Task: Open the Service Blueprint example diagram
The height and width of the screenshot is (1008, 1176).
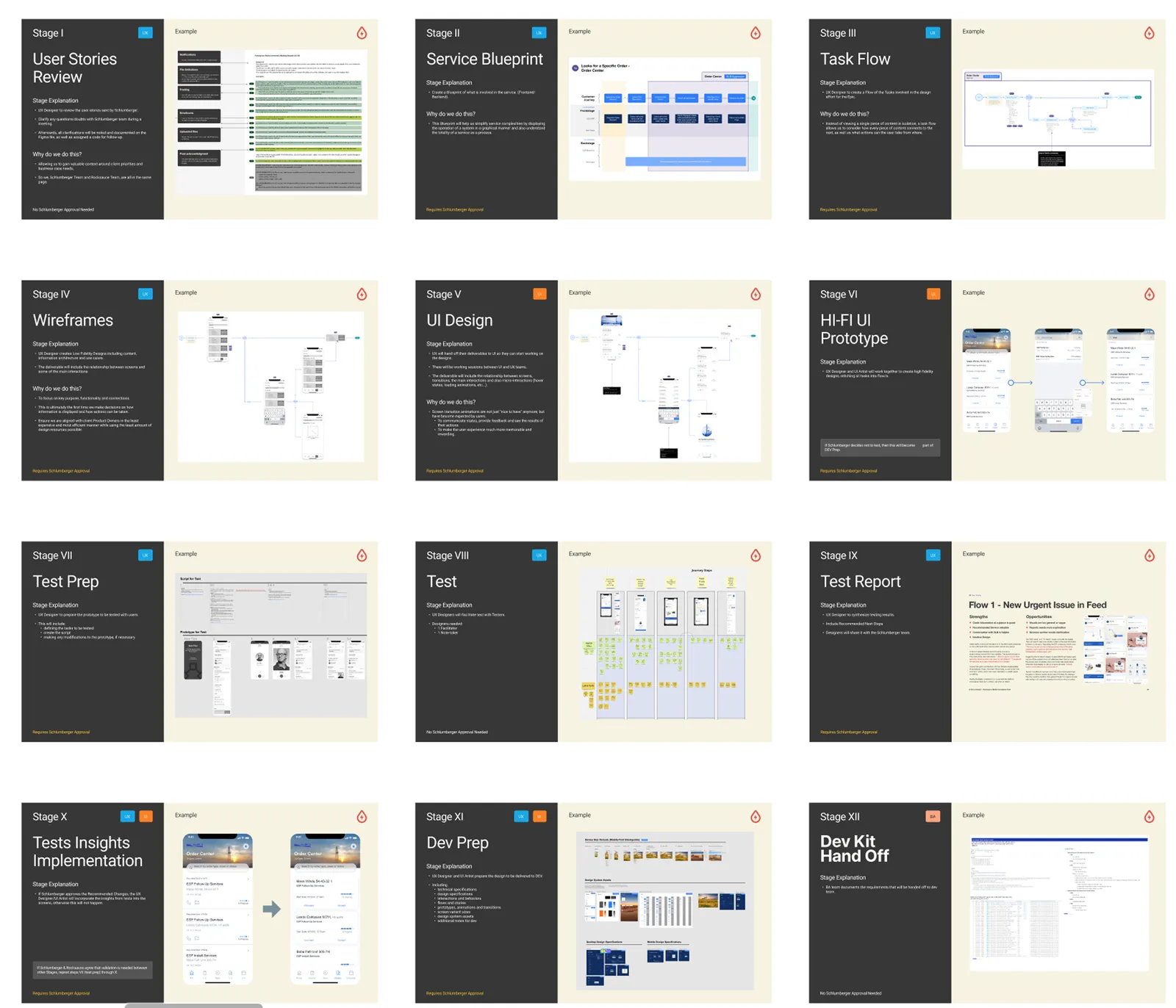Action: point(664,119)
